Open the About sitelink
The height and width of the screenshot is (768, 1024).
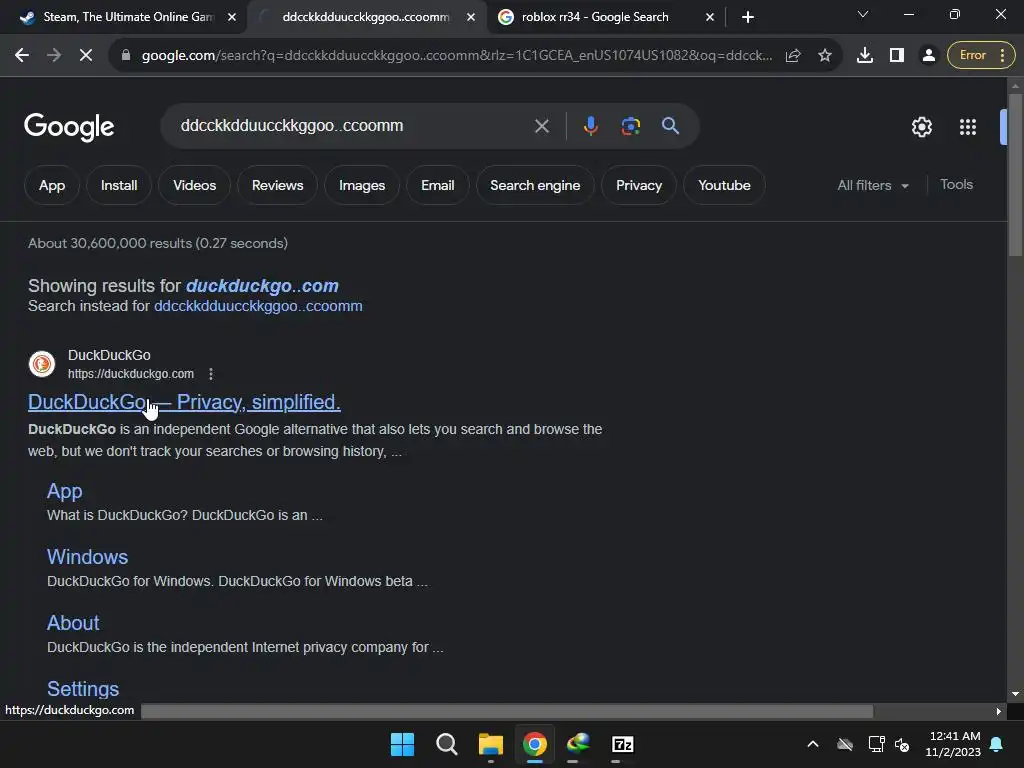(x=73, y=623)
